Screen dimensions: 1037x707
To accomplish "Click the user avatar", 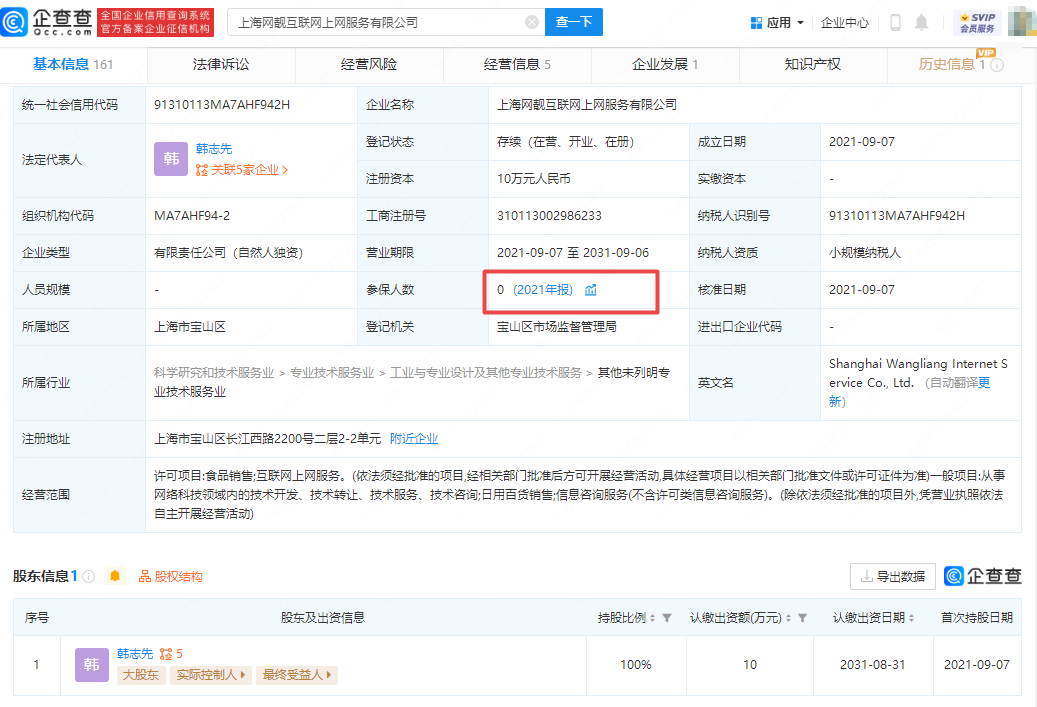I will (1022, 22).
